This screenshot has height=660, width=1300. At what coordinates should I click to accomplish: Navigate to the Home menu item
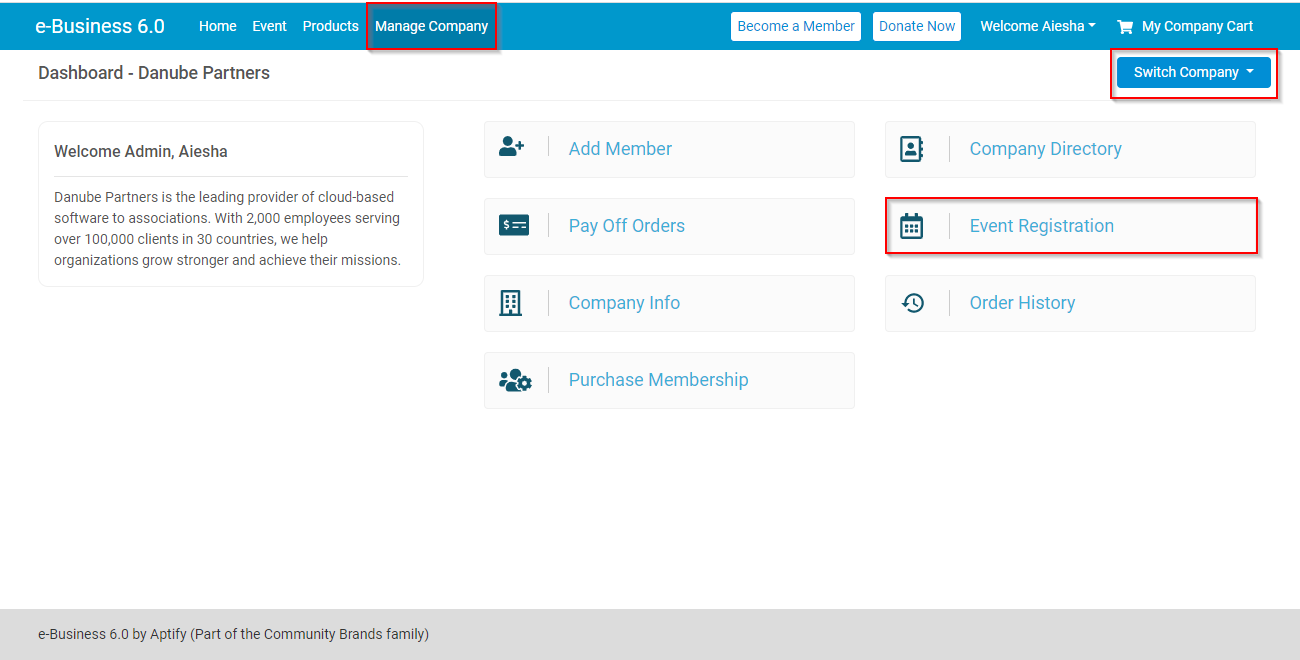[x=217, y=26]
